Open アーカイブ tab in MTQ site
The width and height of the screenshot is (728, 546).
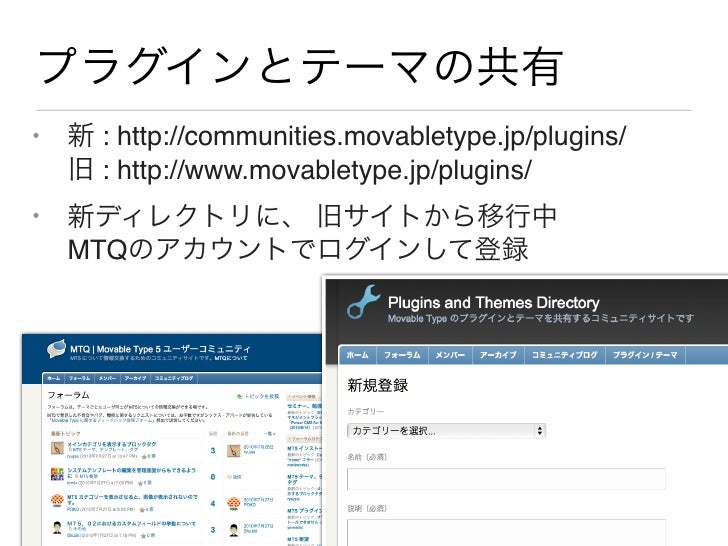tap(135, 378)
